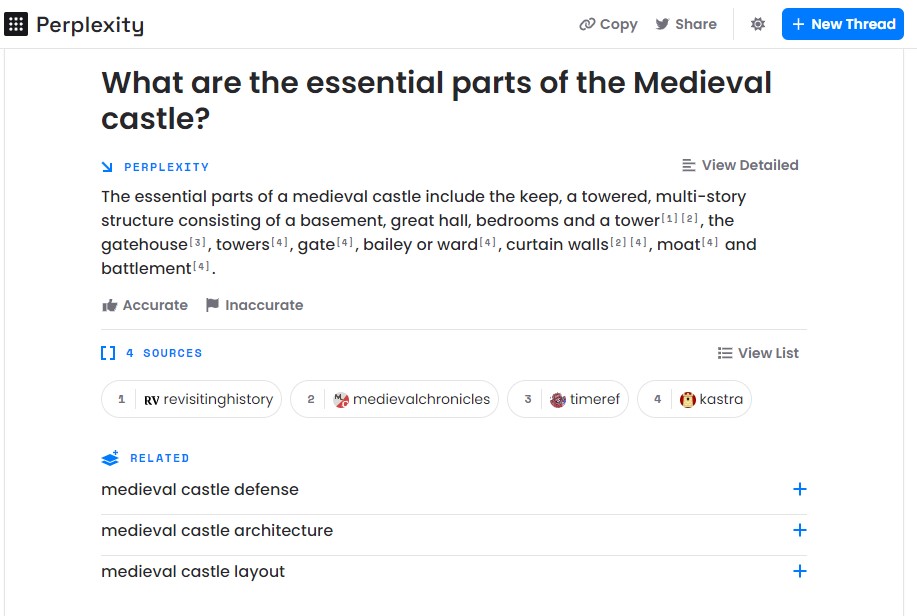
Task: Expand medieval castle architecture plus icon
Action: point(799,530)
